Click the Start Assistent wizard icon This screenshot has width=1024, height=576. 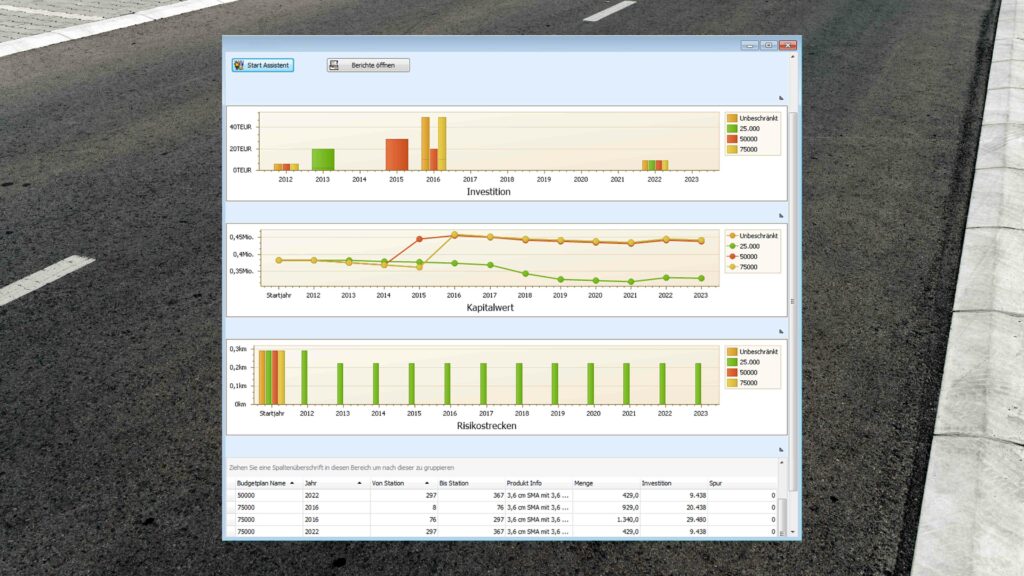(240, 64)
